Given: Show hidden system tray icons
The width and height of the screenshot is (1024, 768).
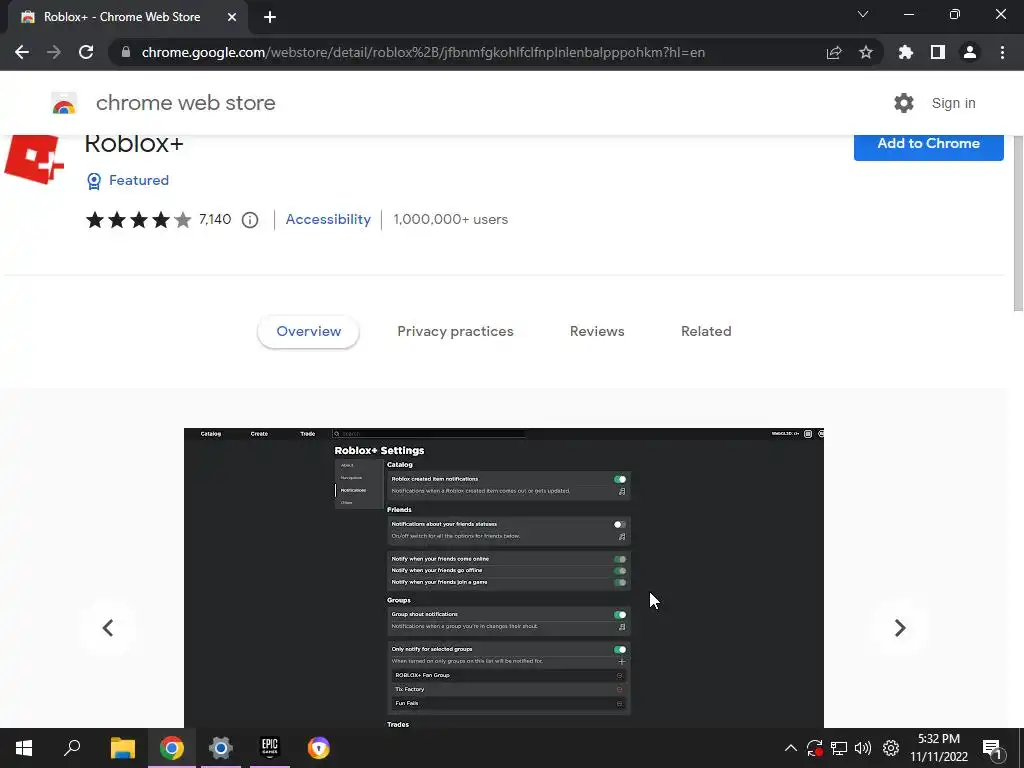Looking at the screenshot, I should [790, 748].
